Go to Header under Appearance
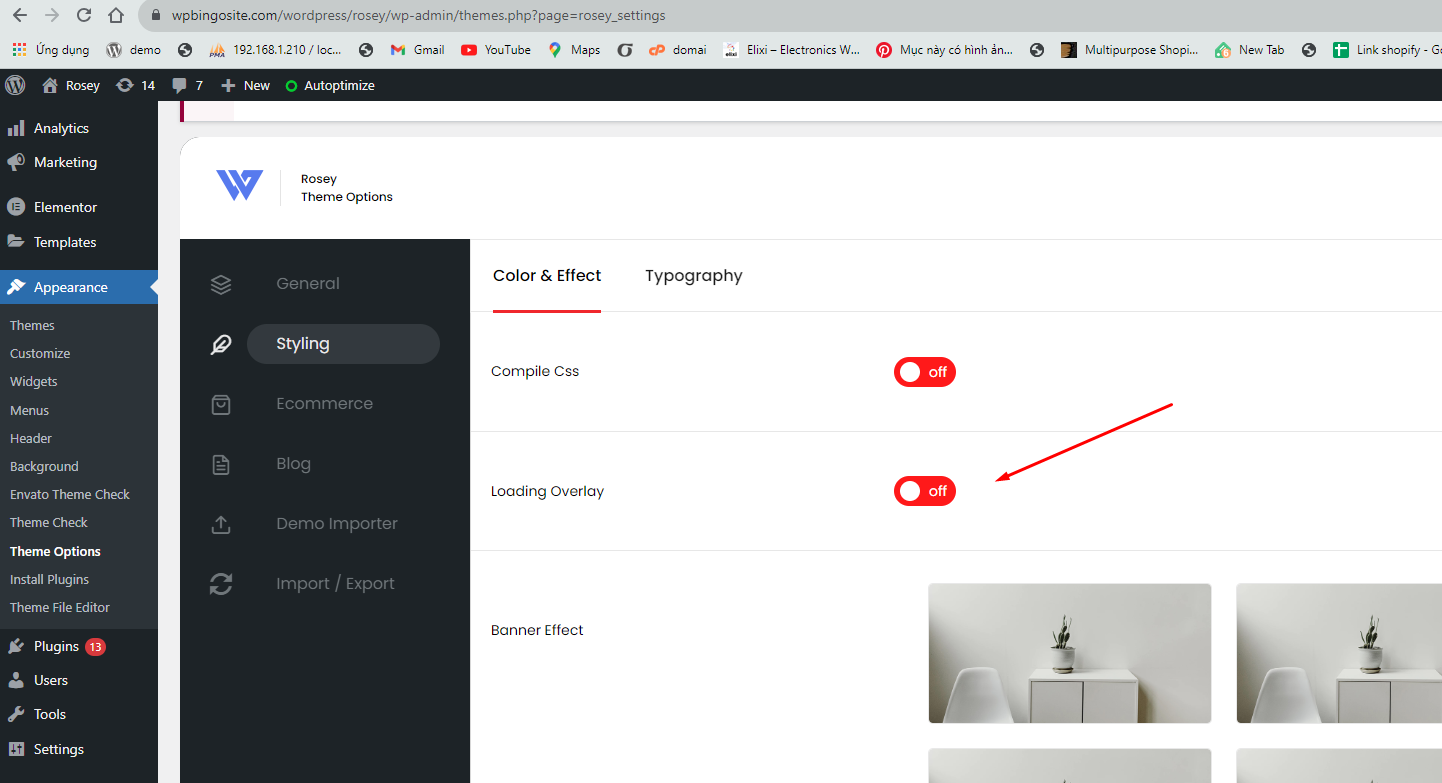The image size is (1442, 783). click(x=31, y=439)
